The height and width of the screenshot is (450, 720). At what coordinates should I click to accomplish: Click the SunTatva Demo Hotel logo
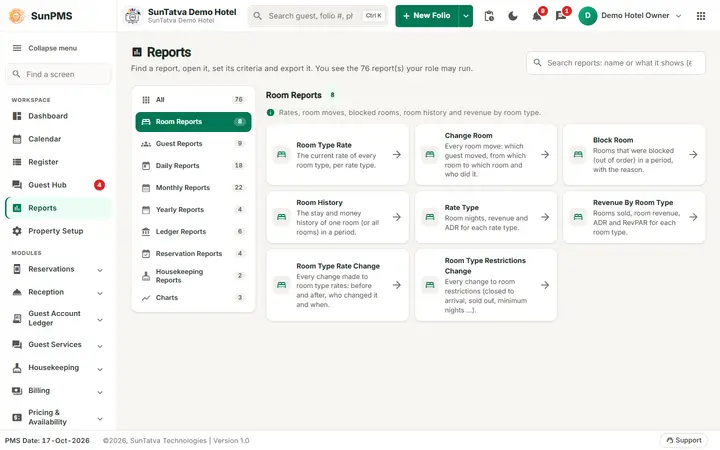coord(133,16)
